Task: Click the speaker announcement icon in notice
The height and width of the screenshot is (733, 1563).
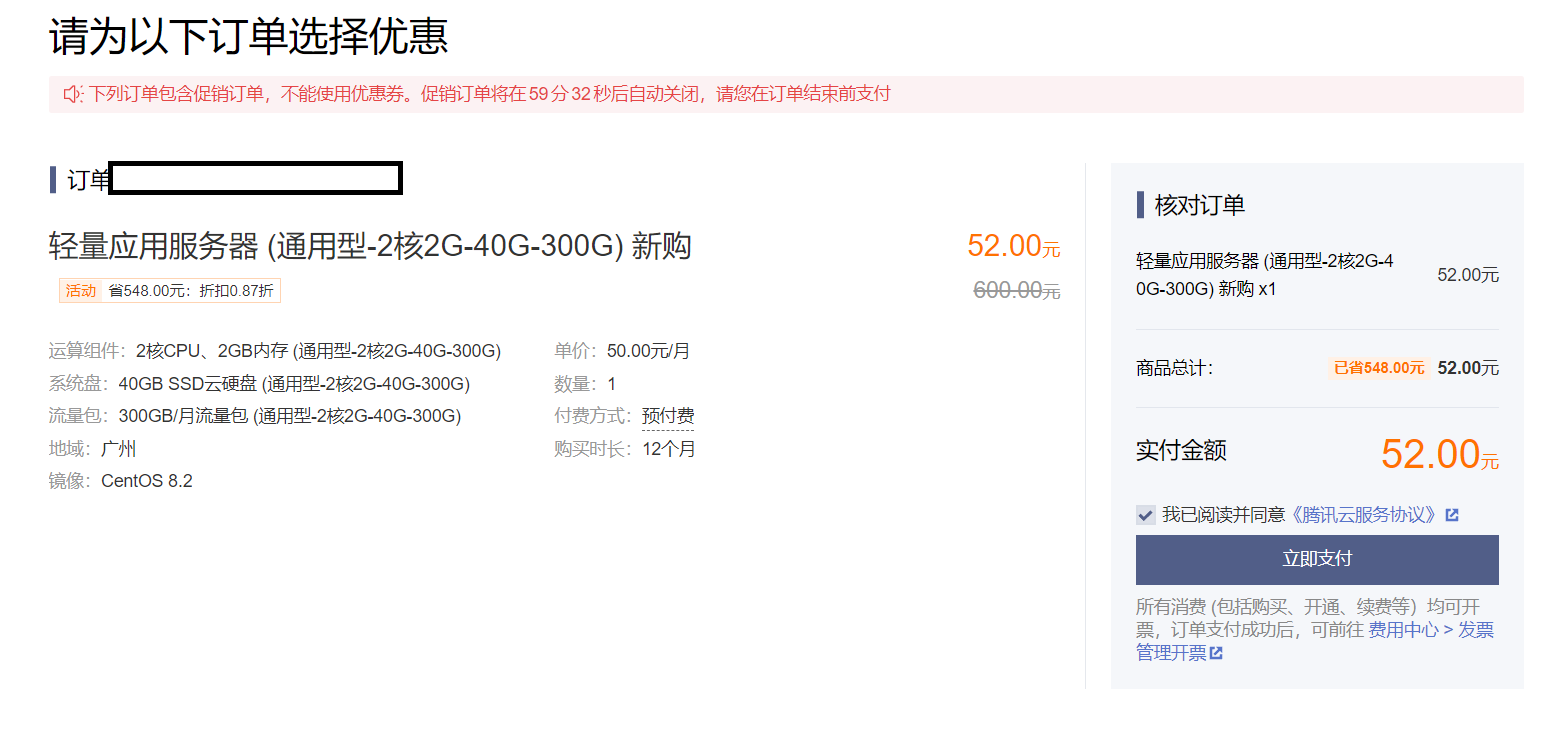Action: (71, 95)
